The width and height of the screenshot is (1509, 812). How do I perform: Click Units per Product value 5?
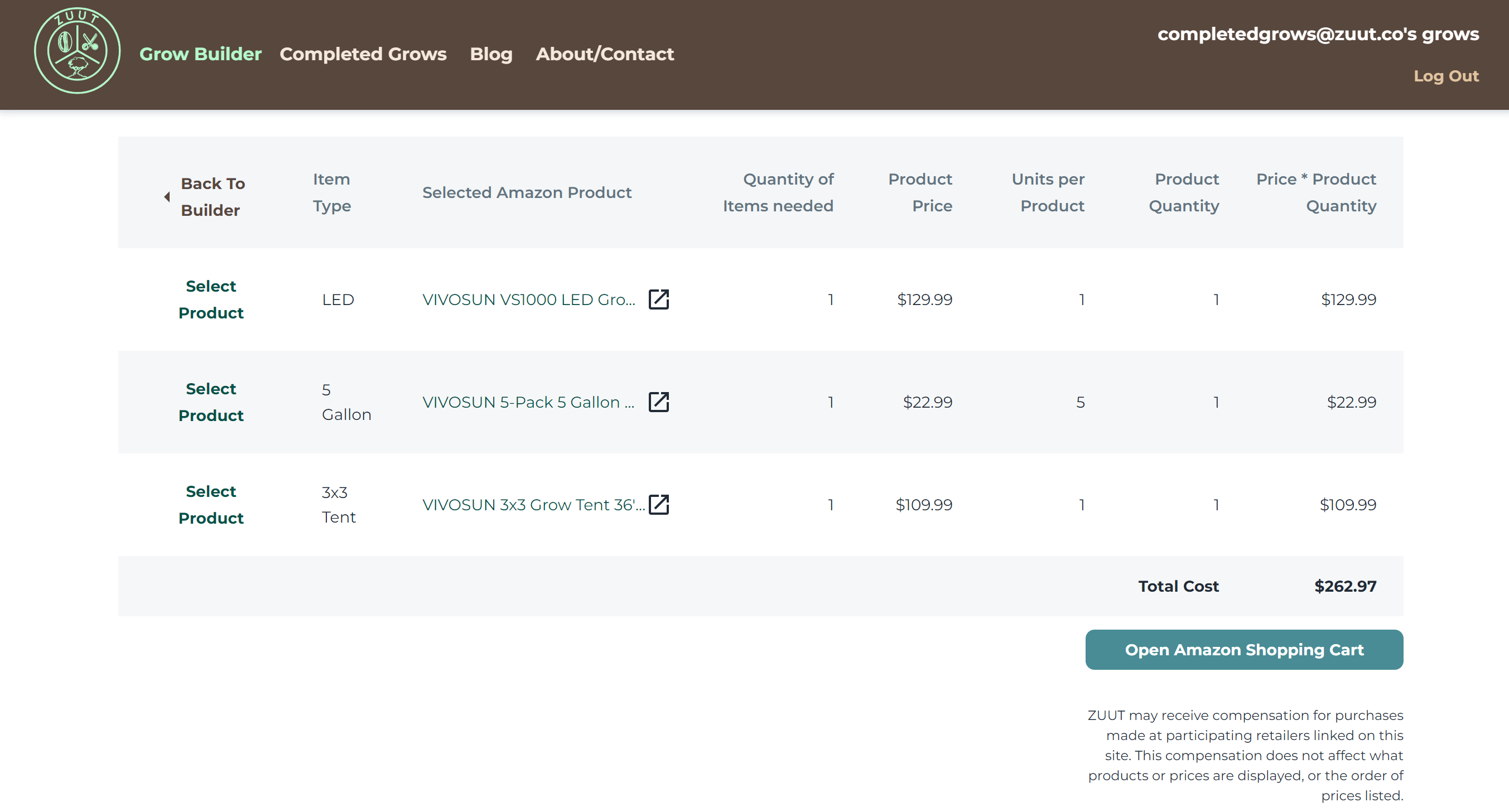pos(1080,402)
